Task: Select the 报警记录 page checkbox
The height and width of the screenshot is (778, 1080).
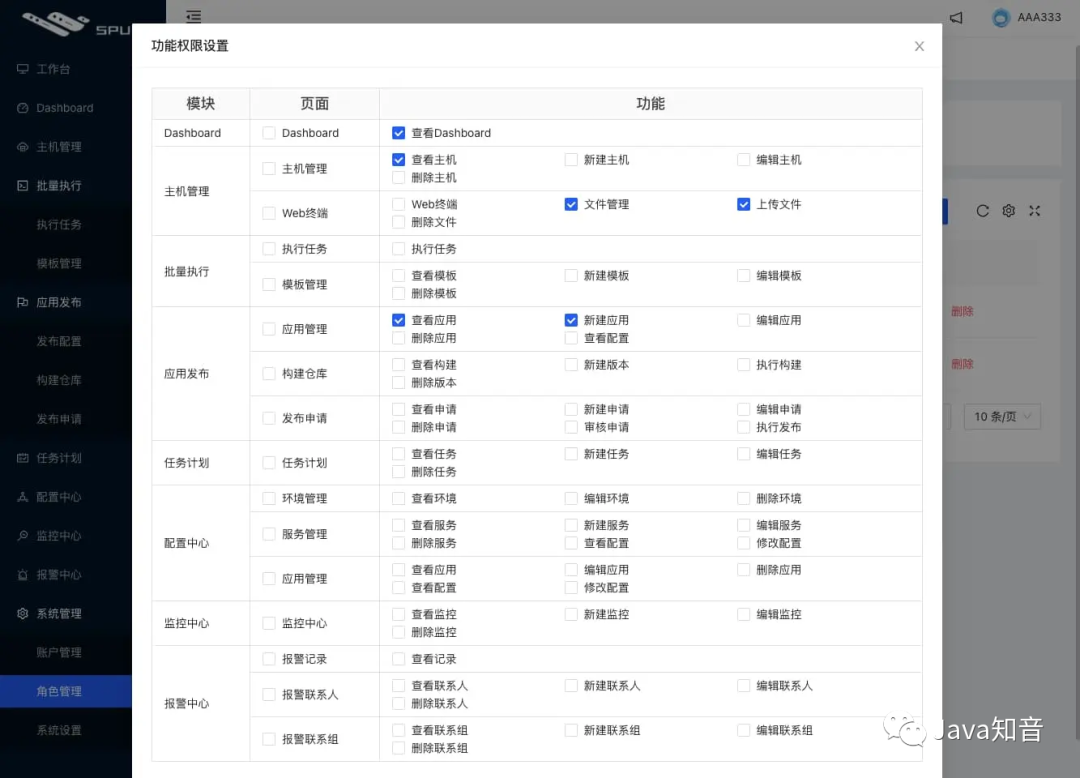Action: click(x=269, y=659)
